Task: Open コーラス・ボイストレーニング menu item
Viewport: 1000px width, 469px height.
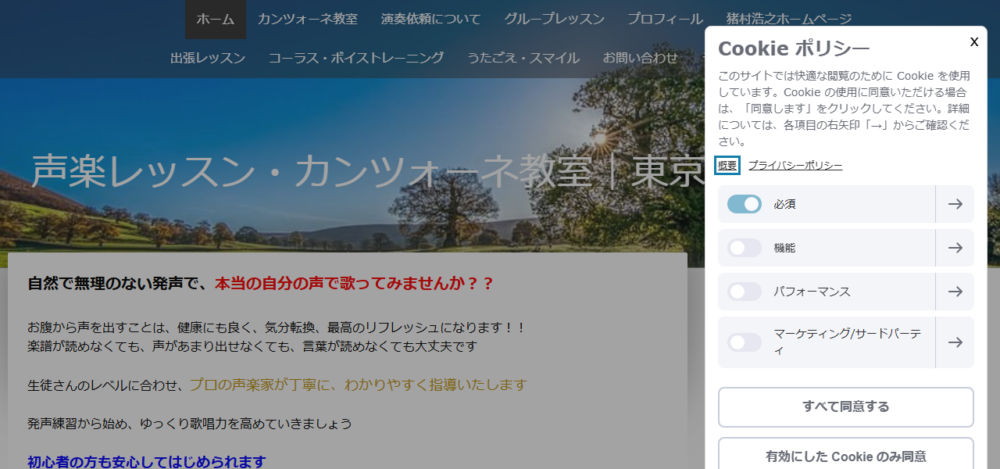Action: 356,58
